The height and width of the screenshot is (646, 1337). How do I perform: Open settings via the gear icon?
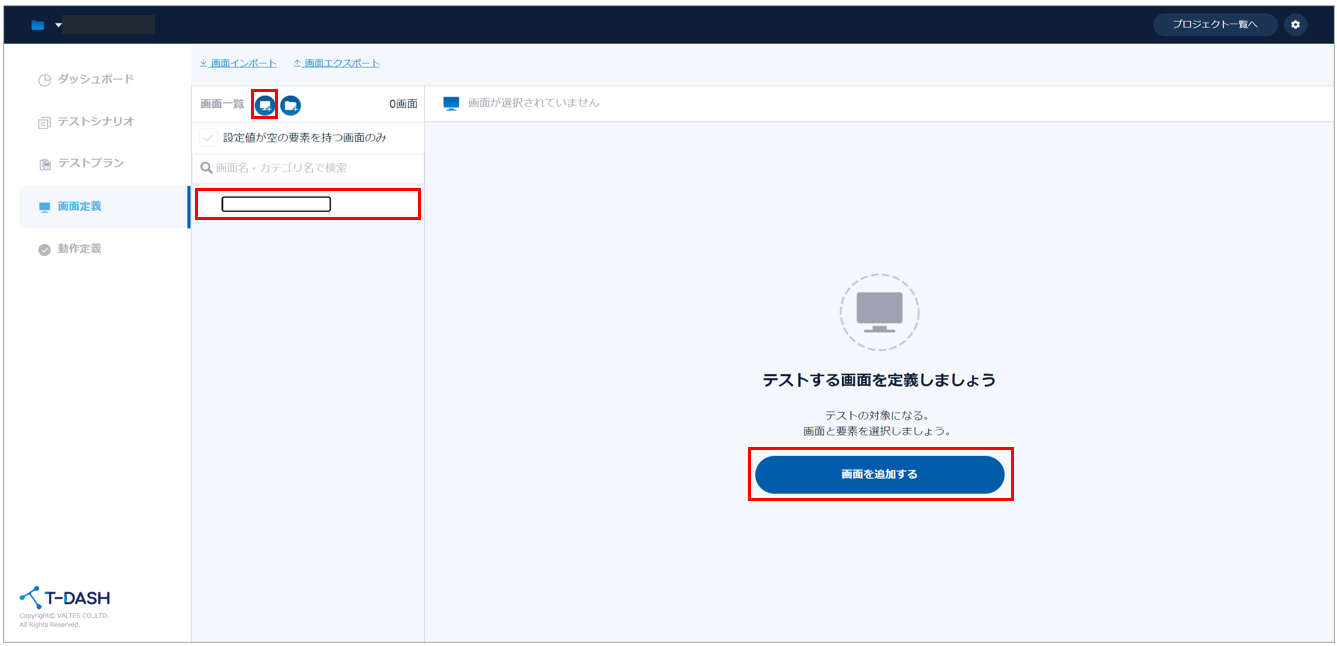[1296, 25]
